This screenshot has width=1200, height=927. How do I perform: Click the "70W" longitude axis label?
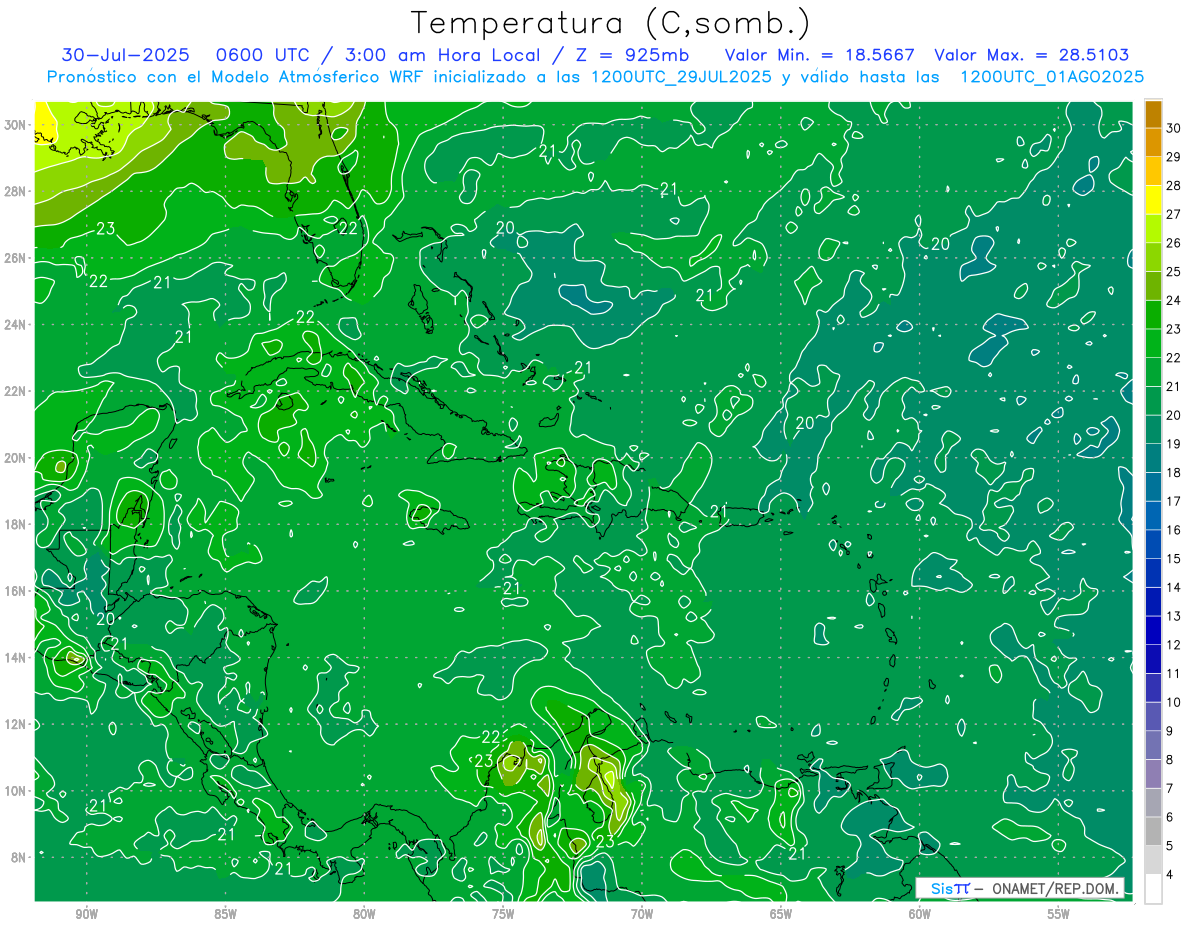pyautogui.click(x=642, y=914)
